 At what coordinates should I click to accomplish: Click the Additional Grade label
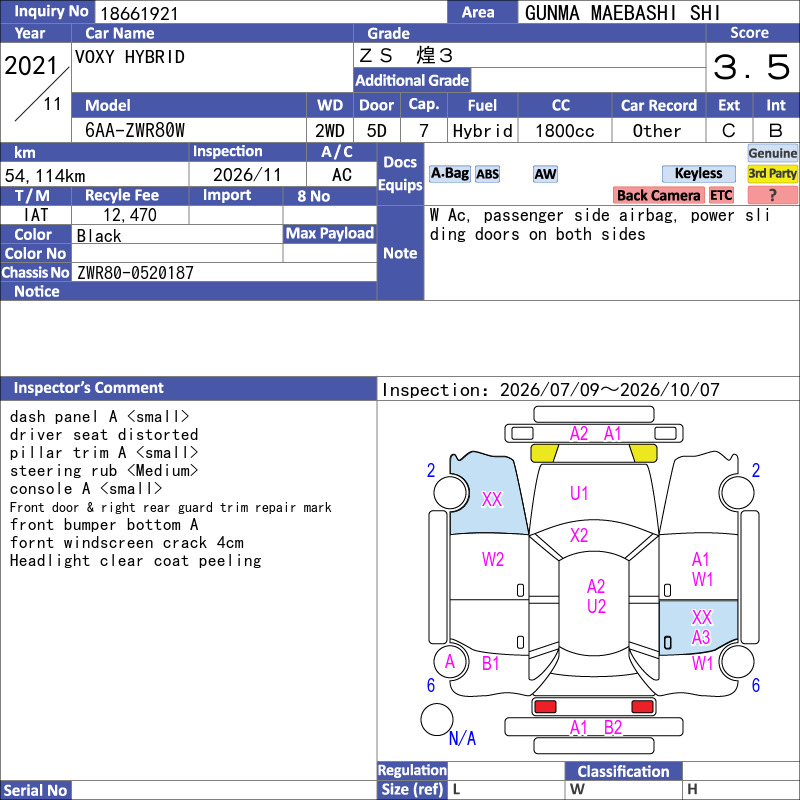[x=412, y=81]
